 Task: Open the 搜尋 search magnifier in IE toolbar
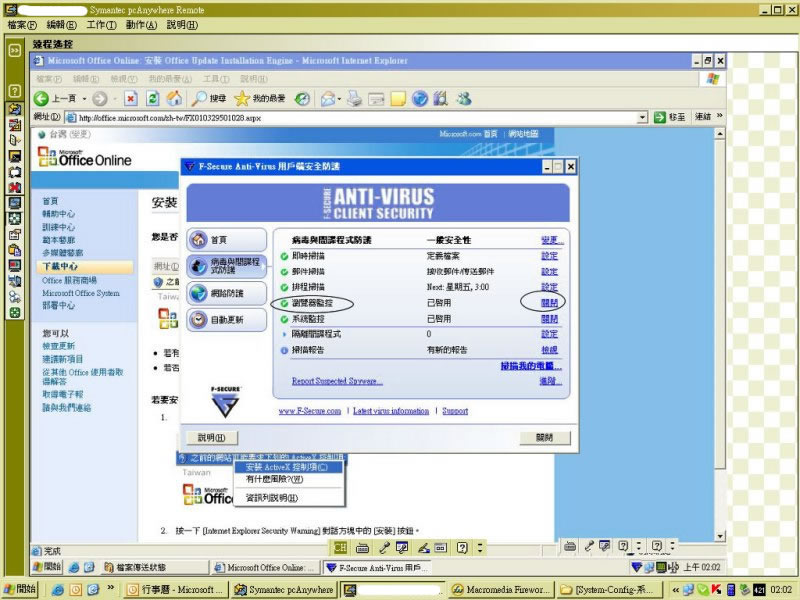click(208, 98)
